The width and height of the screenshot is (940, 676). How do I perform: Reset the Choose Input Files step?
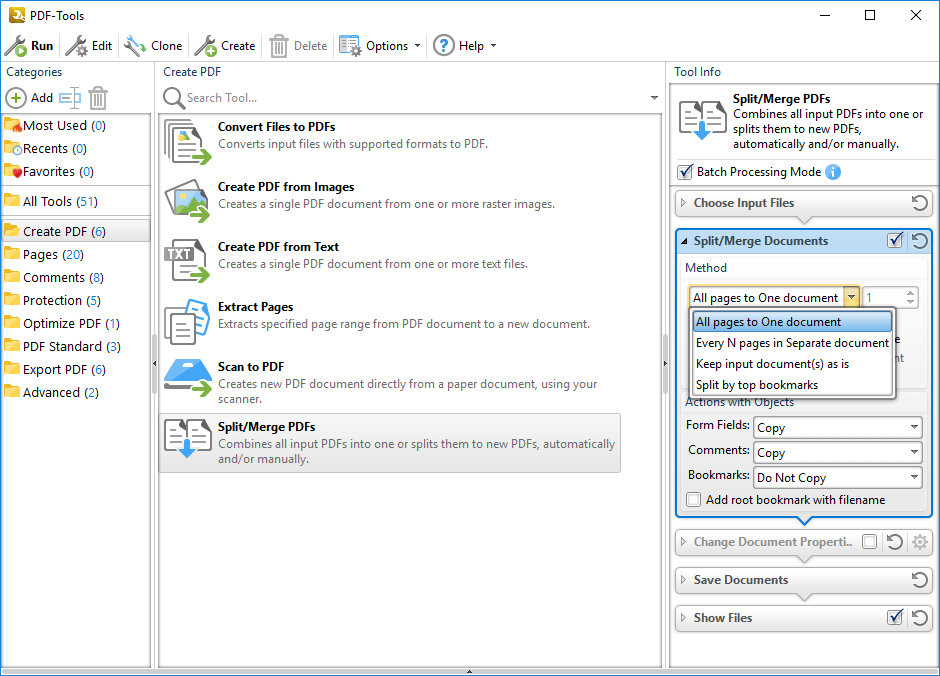tap(919, 203)
